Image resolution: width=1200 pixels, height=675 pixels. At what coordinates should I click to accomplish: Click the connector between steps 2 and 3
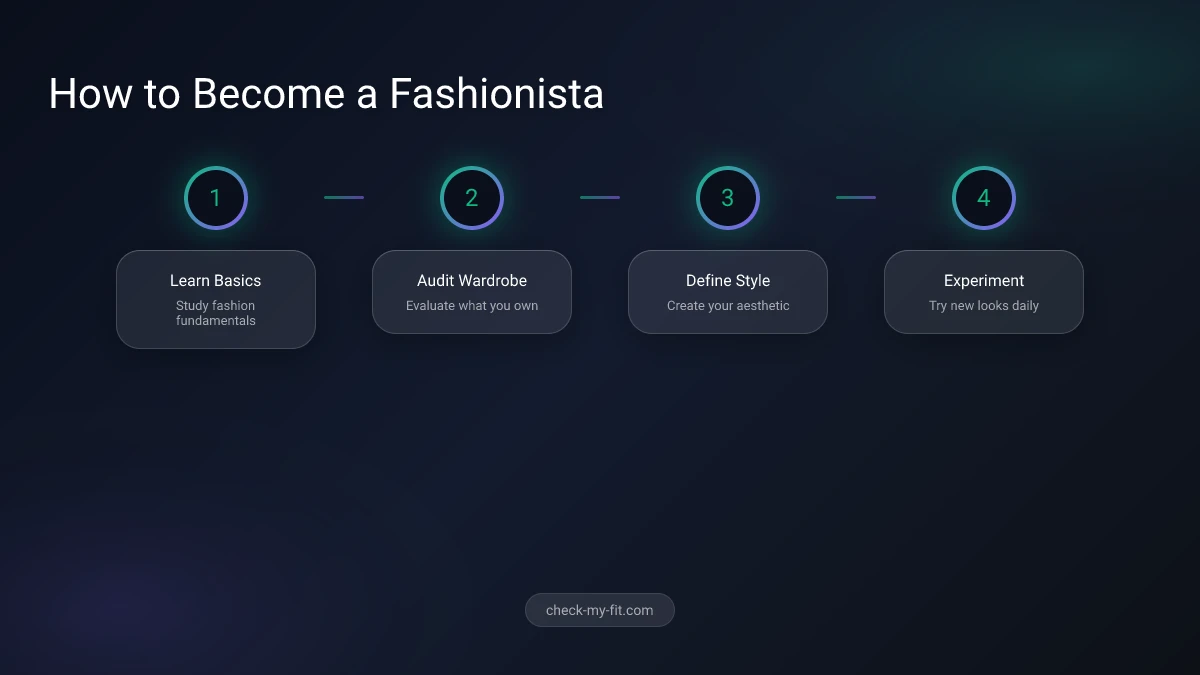coord(600,197)
